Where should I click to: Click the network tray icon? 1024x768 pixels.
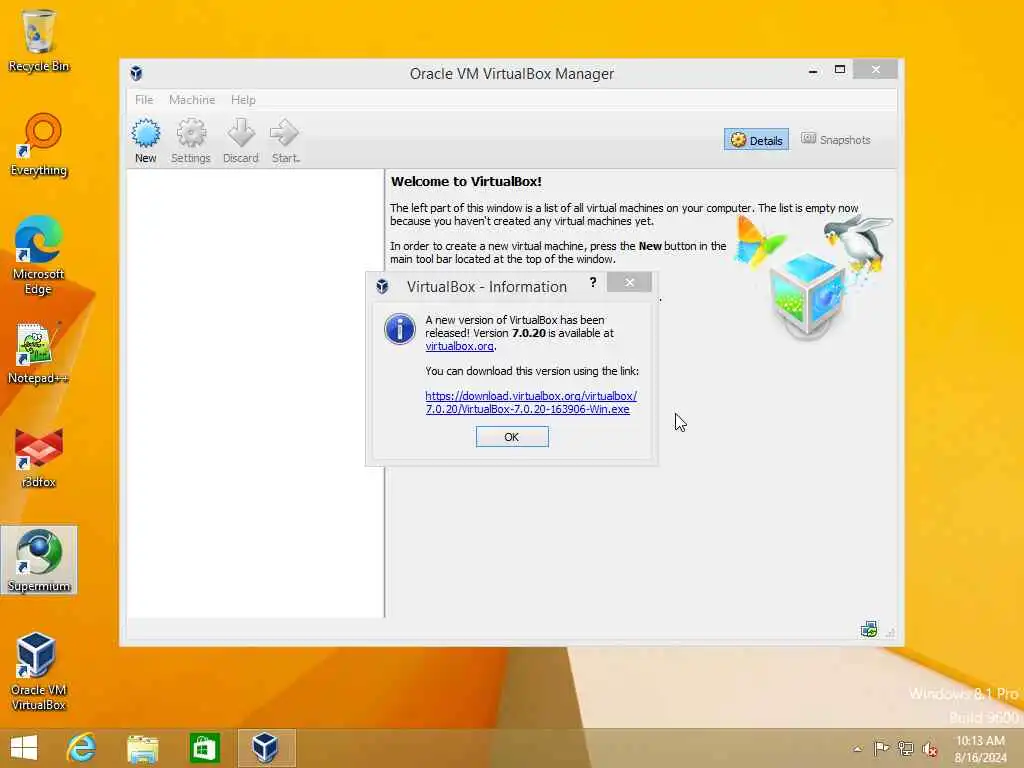(x=906, y=748)
